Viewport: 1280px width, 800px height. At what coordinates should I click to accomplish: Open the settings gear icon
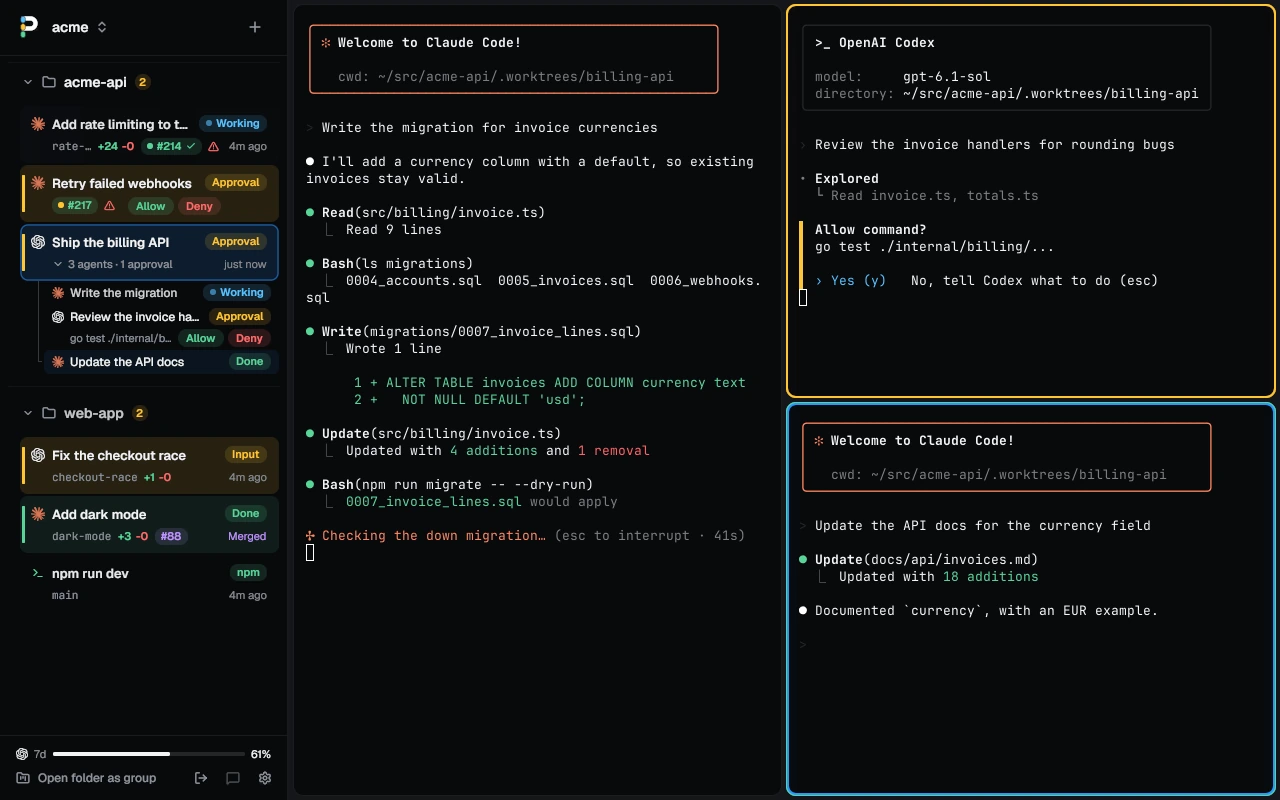265,778
